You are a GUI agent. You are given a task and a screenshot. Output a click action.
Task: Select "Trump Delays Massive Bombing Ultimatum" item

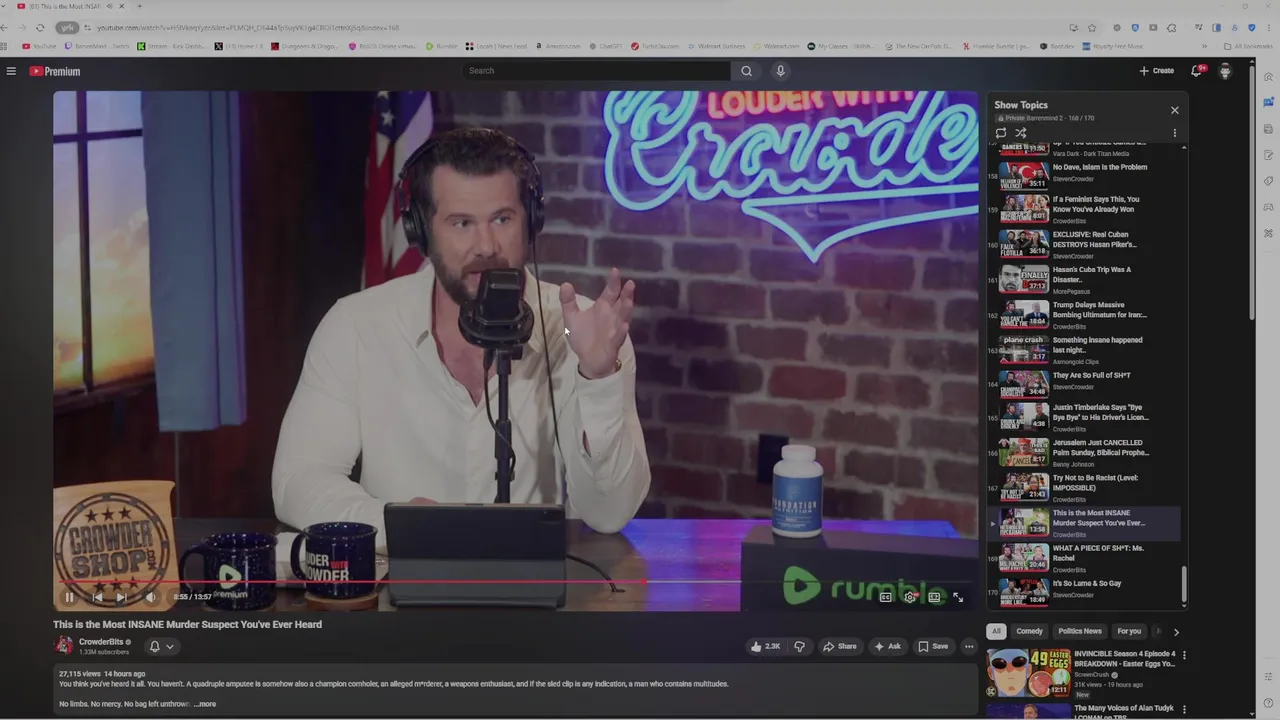point(1084,314)
